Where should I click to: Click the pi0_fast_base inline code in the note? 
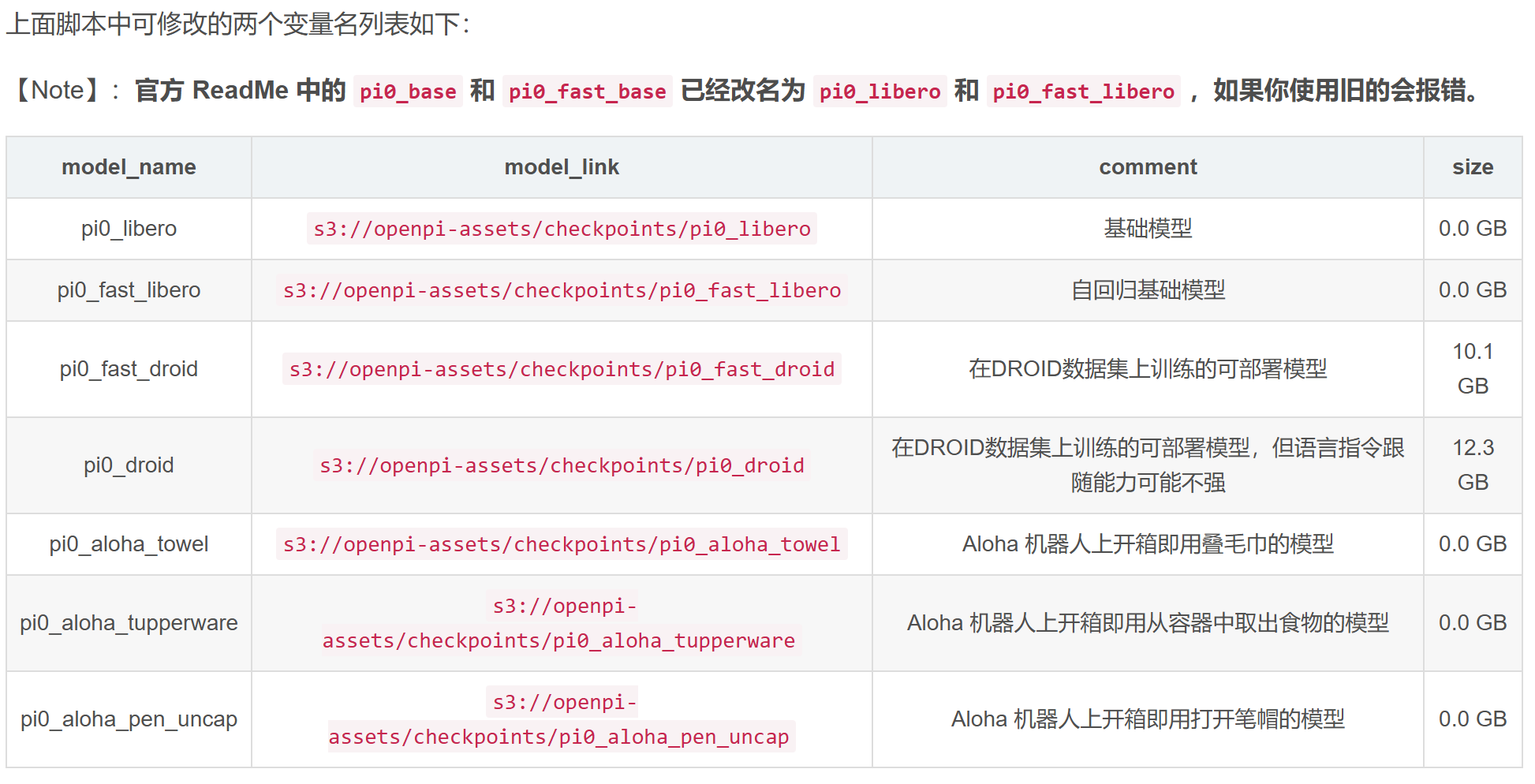(587, 91)
